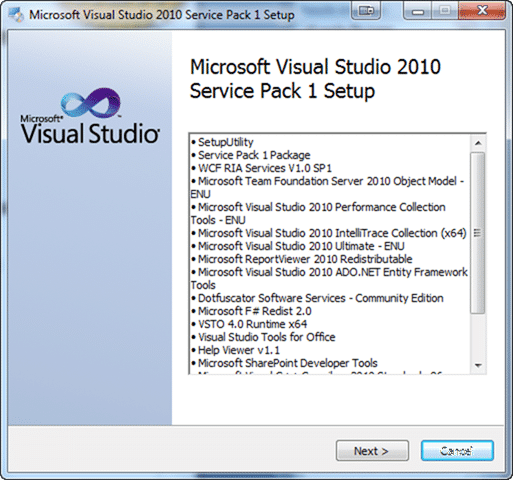
Task: Click the window title text in title bar
Action: tap(162, 15)
